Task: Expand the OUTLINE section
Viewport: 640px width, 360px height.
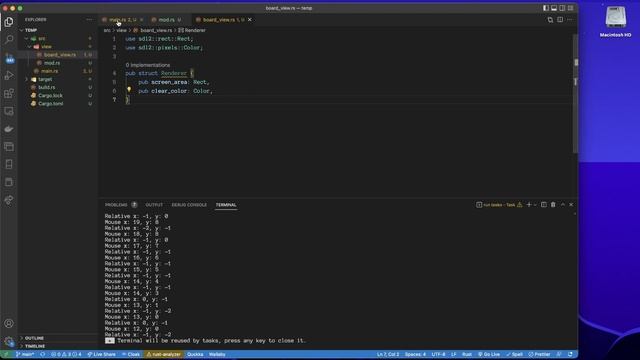Action: tap(34, 338)
